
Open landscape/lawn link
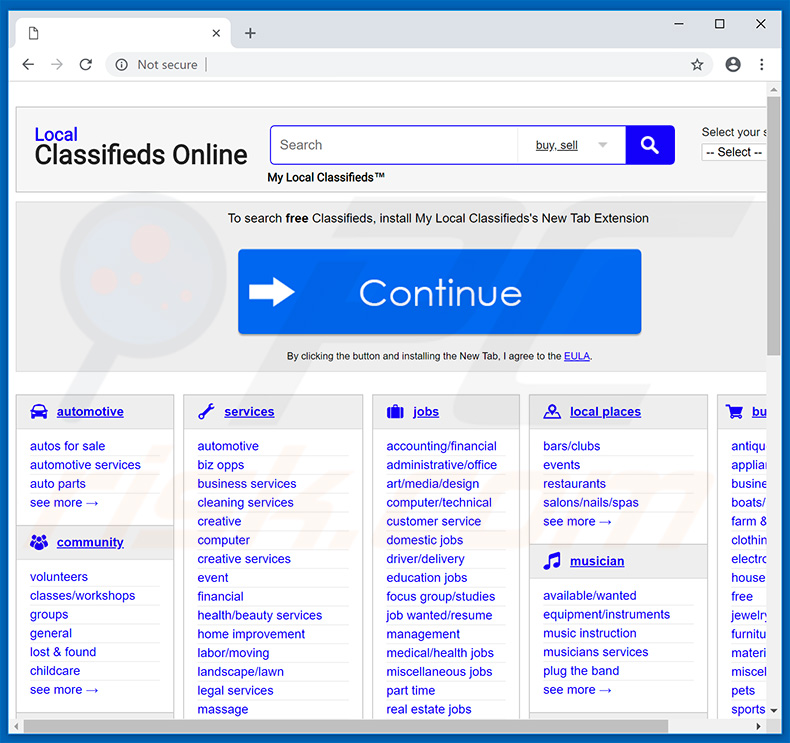tap(240, 671)
